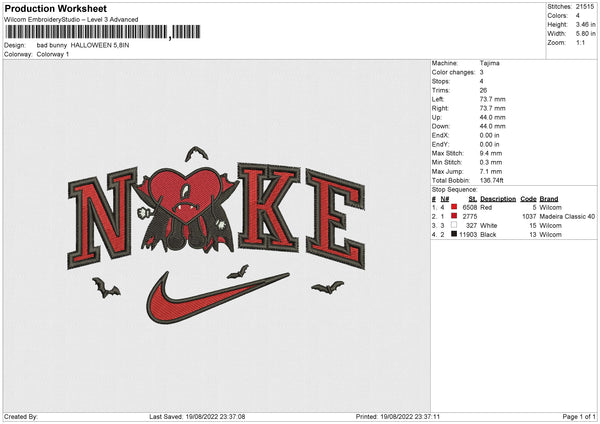
Task: Click the red swoosh in design
Action: tap(217, 299)
